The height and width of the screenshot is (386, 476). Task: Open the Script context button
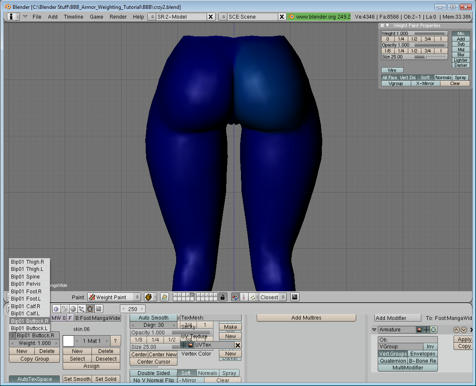click(x=64, y=309)
